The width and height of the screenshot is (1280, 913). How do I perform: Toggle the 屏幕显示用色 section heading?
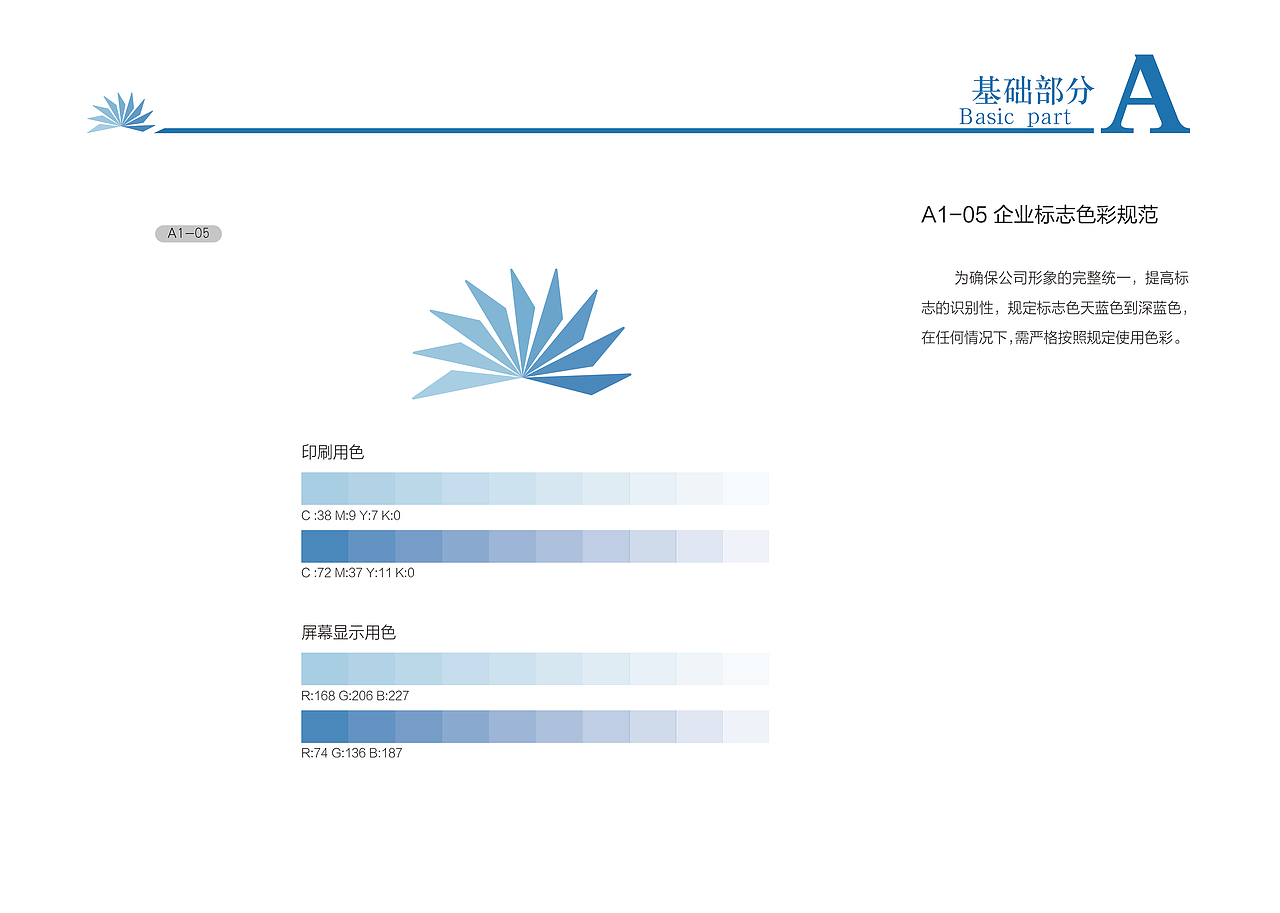(349, 632)
